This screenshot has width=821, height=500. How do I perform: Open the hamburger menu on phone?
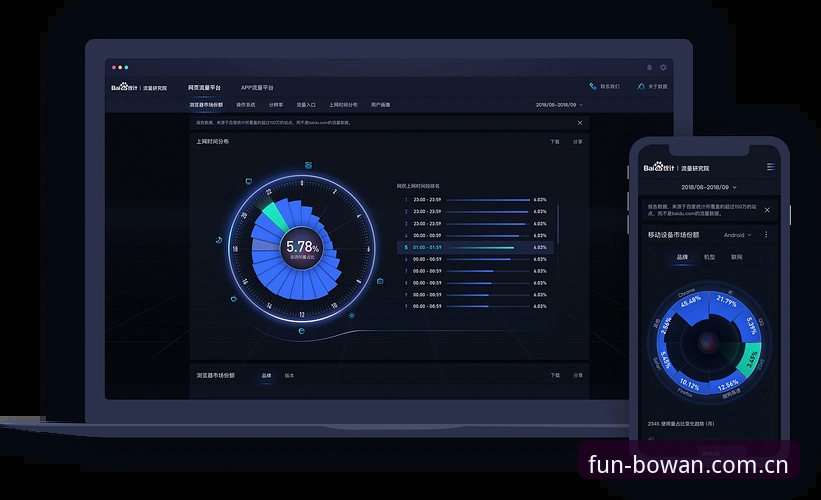[771, 167]
